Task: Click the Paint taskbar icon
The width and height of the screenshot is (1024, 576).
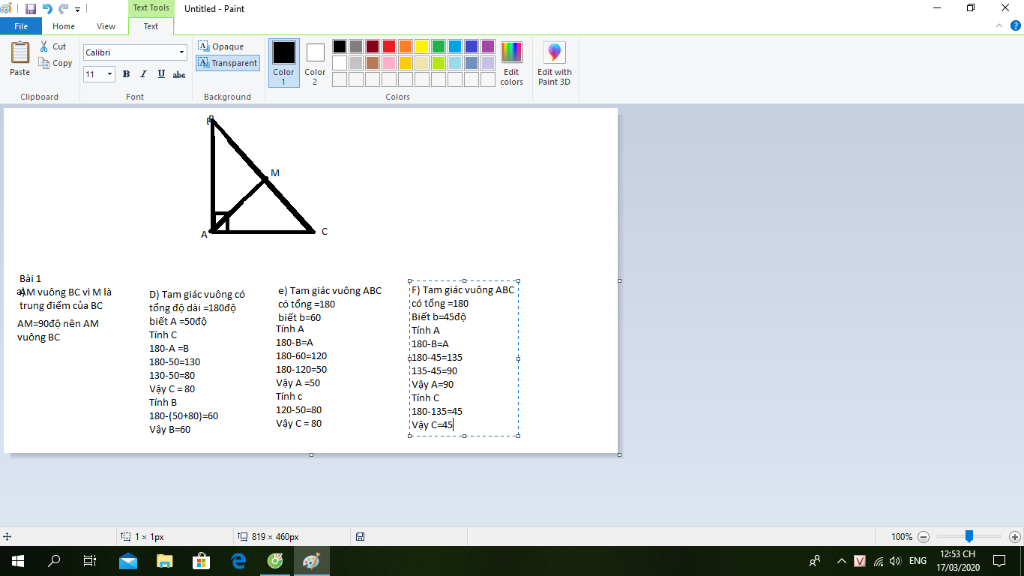Action: tap(312, 561)
